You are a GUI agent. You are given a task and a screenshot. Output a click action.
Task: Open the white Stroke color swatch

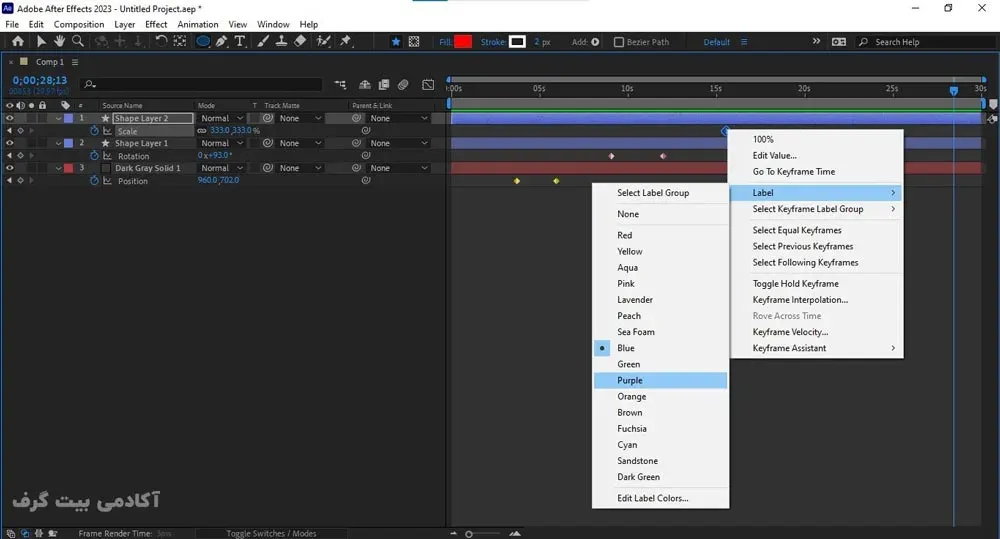click(517, 42)
